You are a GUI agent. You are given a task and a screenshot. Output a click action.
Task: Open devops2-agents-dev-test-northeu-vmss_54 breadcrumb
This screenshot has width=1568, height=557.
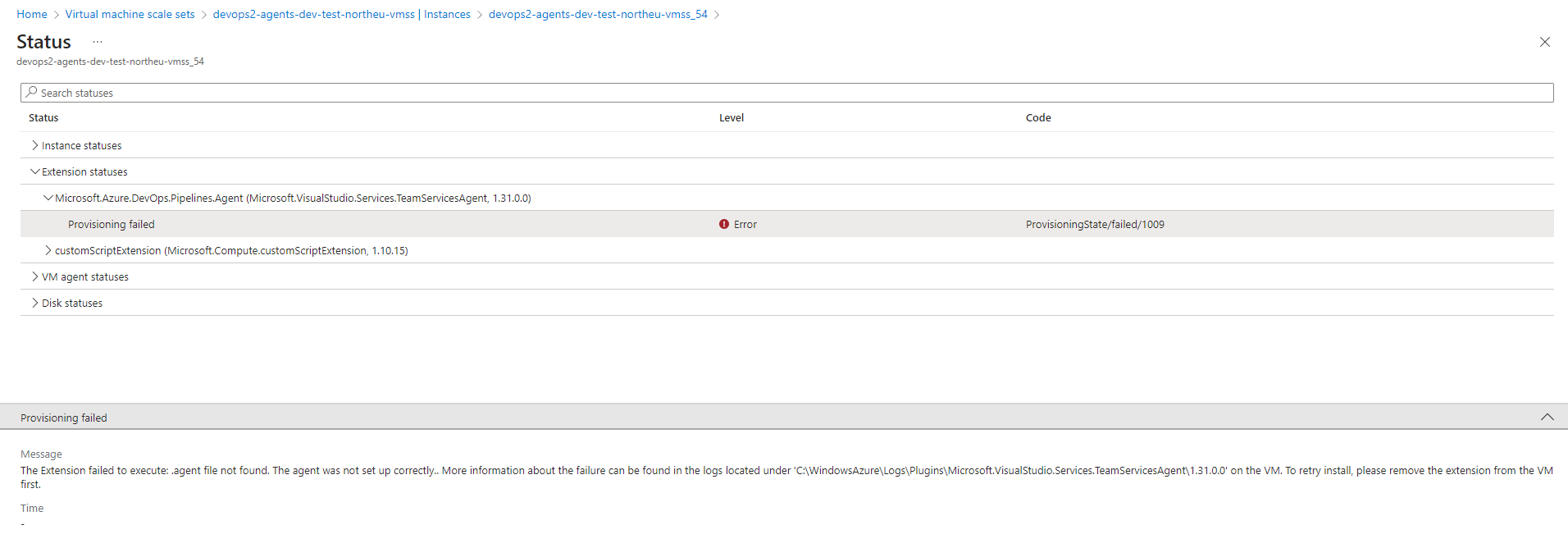[598, 14]
